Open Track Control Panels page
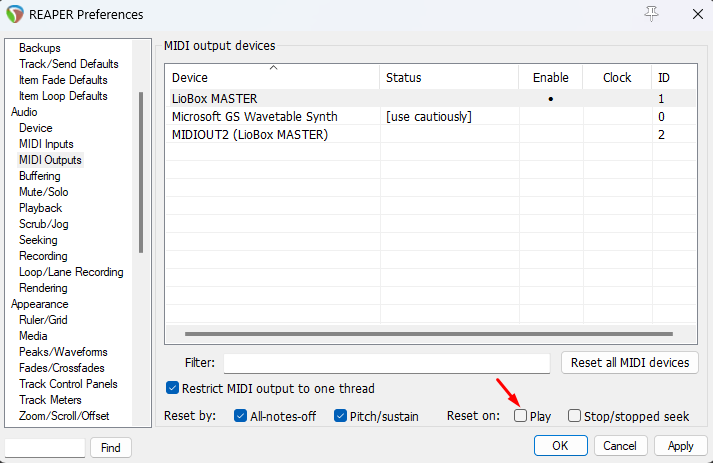The image size is (713, 463). 68,384
